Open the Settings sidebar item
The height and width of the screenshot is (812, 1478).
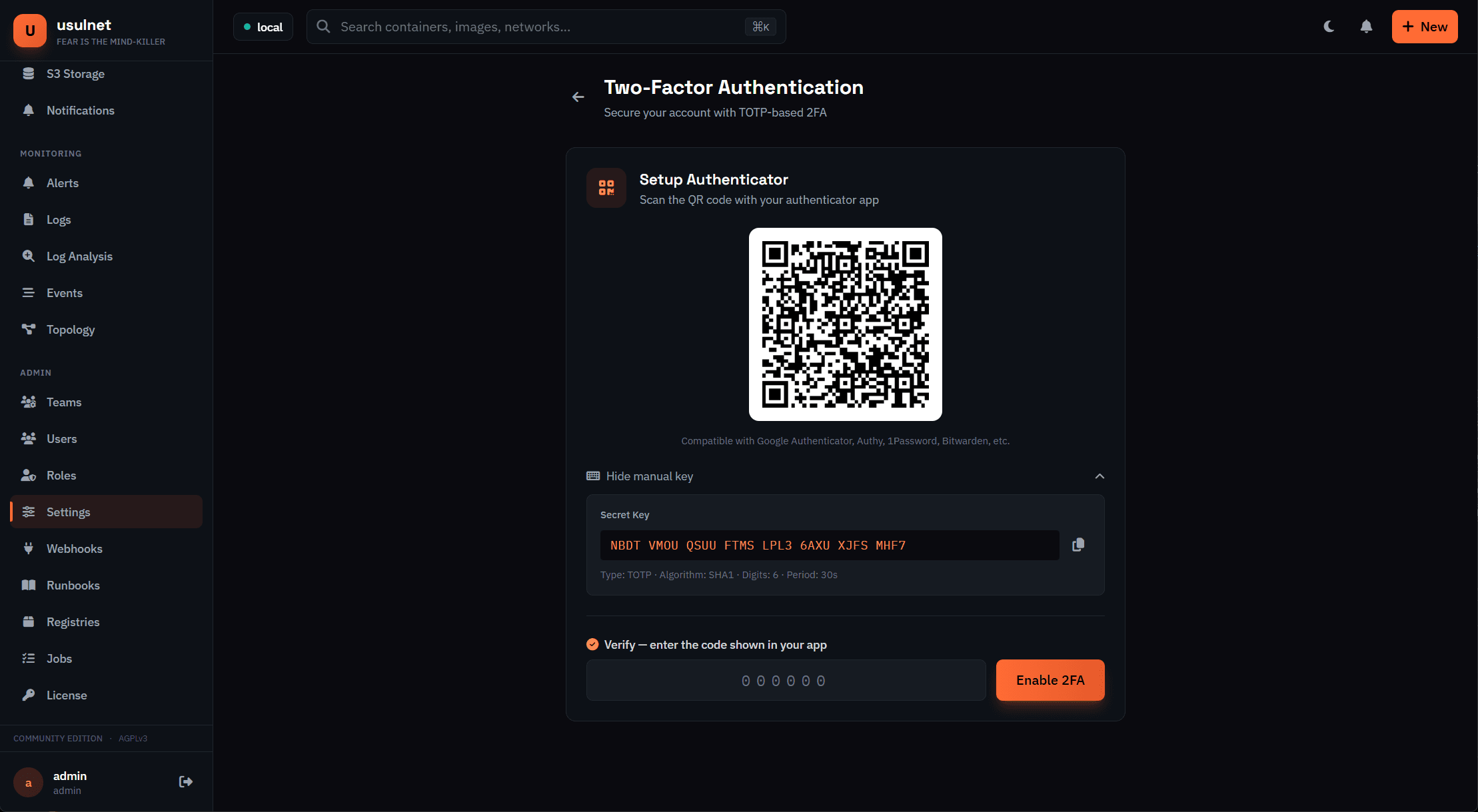point(68,512)
